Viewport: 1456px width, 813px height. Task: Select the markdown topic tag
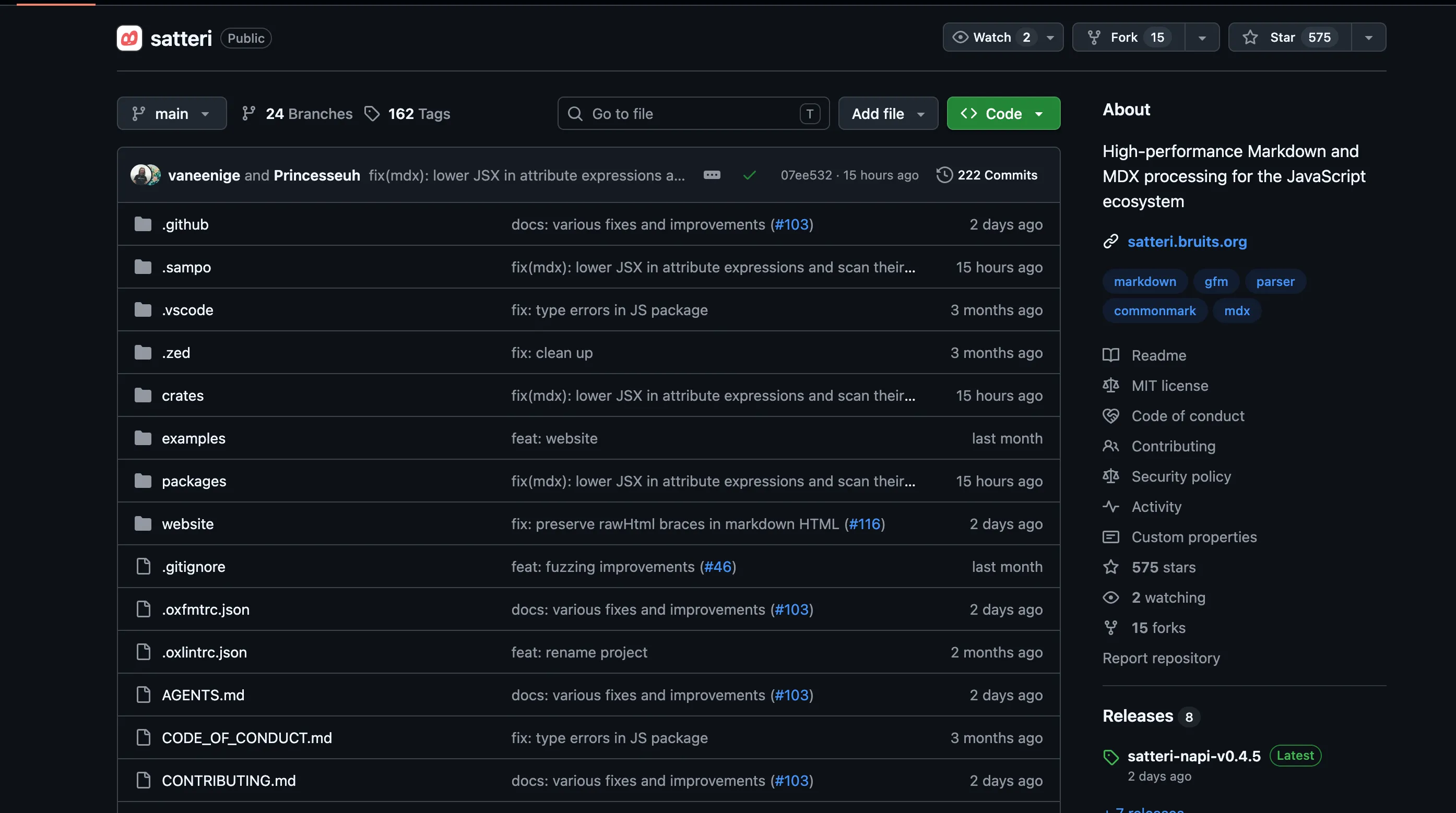click(x=1145, y=281)
